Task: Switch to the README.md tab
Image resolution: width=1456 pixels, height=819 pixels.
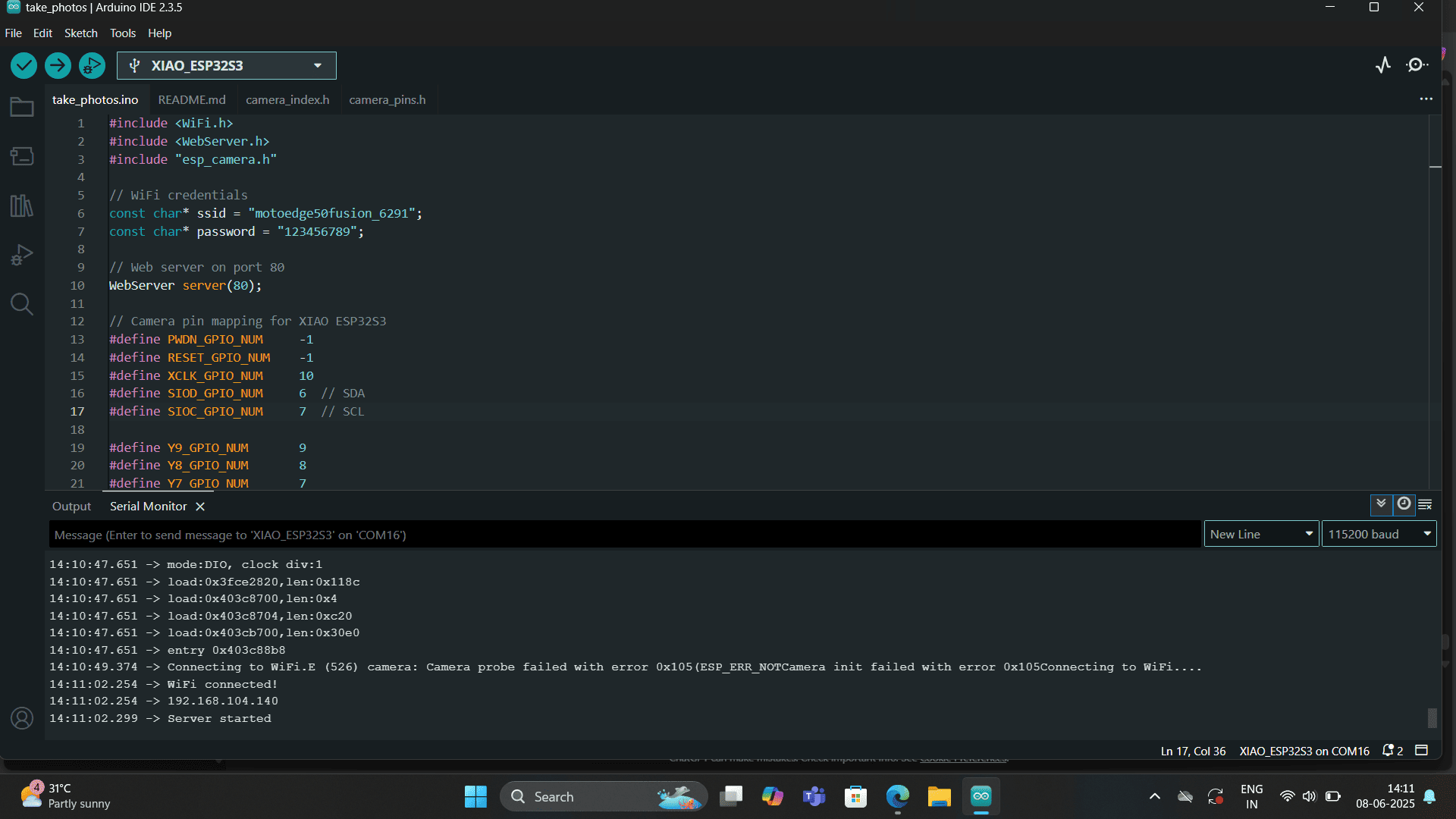Action: pos(192,100)
